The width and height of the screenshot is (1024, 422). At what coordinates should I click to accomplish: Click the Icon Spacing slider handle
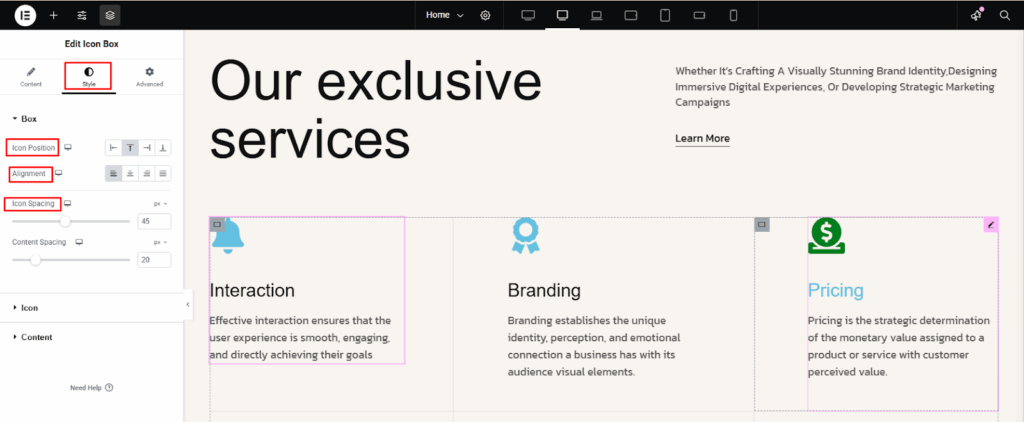point(66,221)
